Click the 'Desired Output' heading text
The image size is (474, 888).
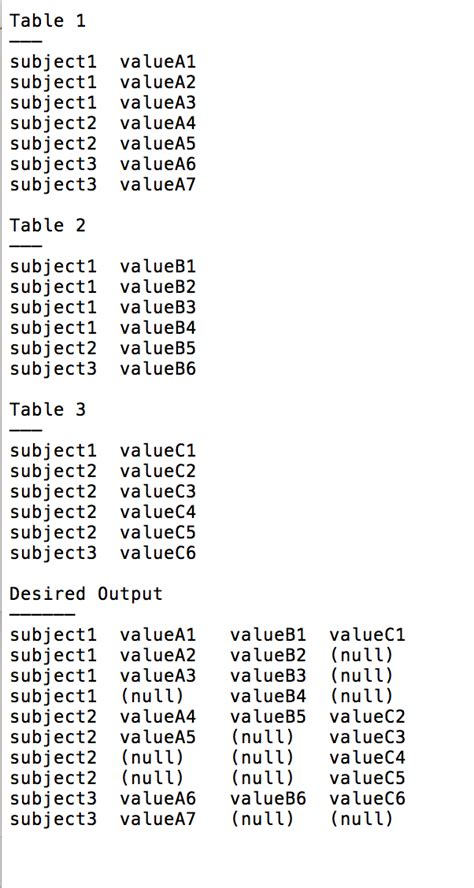[x=86, y=594]
